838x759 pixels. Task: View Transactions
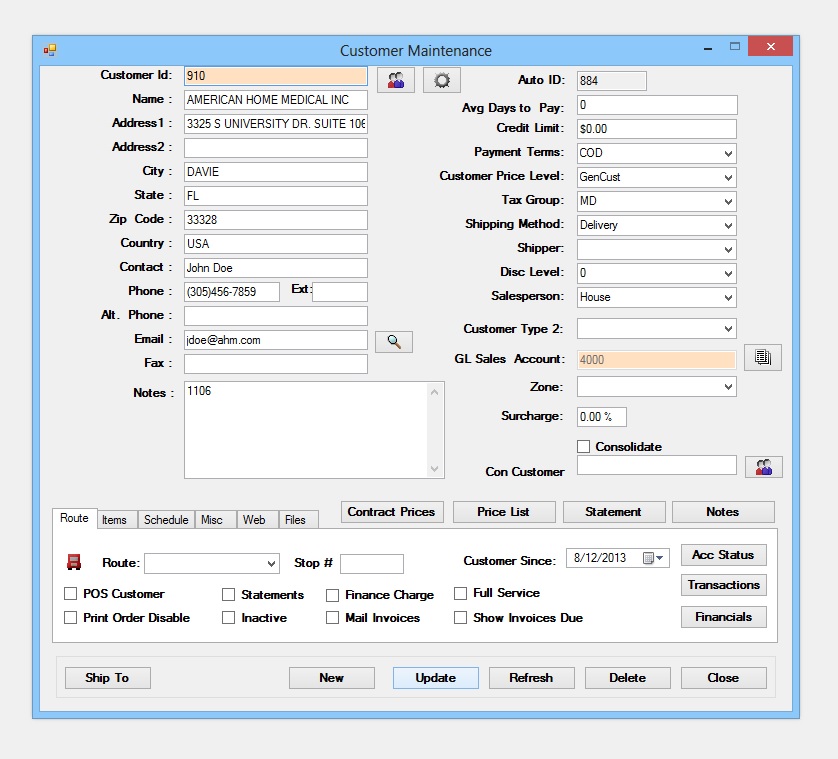(x=723, y=585)
